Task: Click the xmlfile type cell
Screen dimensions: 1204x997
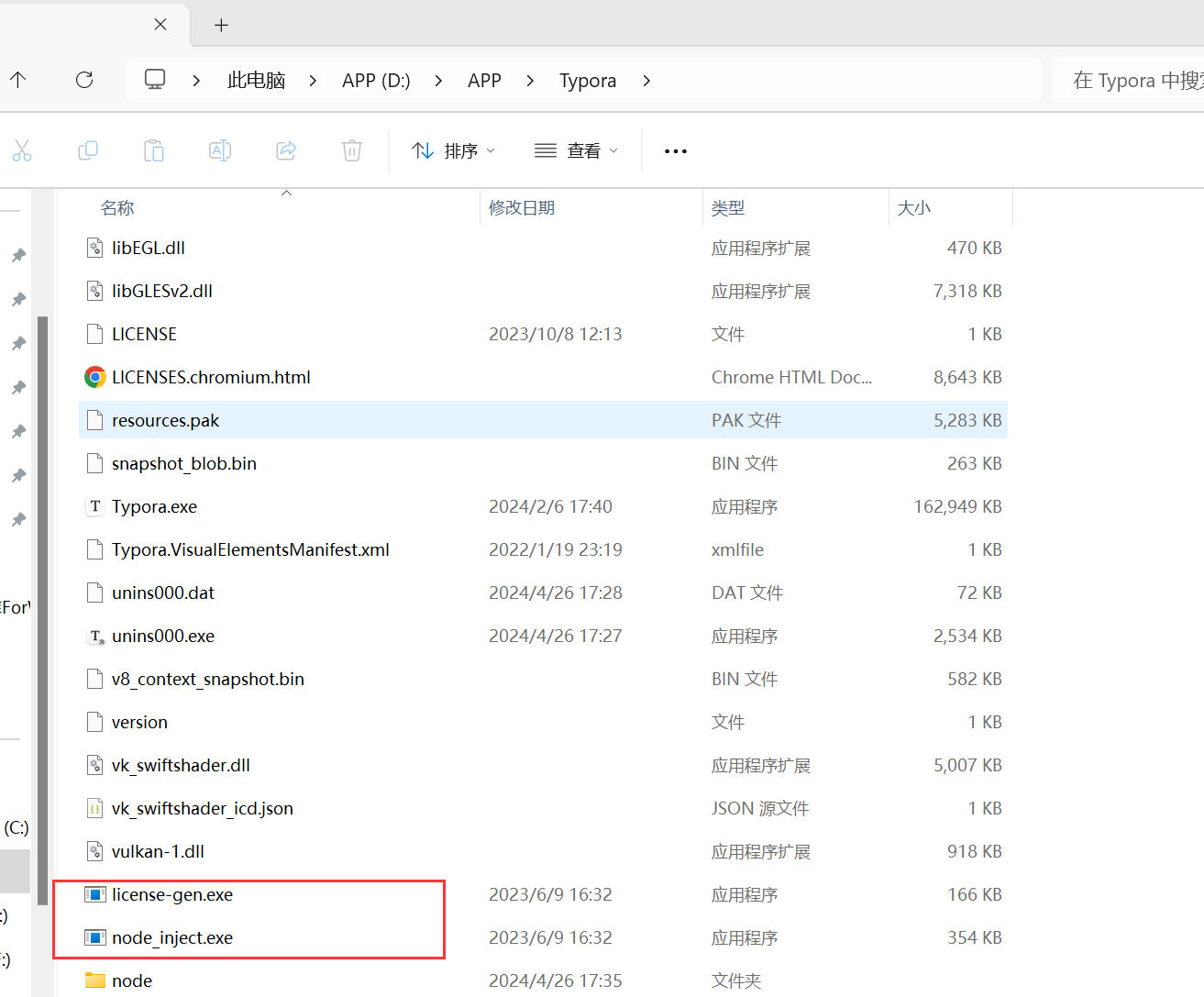Action: pos(737,549)
